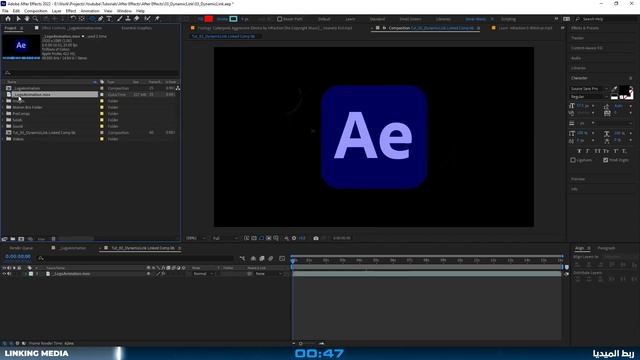Enable the Mask Path checkbox in toolbar
The image size is (640, 360).
(280, 19)
